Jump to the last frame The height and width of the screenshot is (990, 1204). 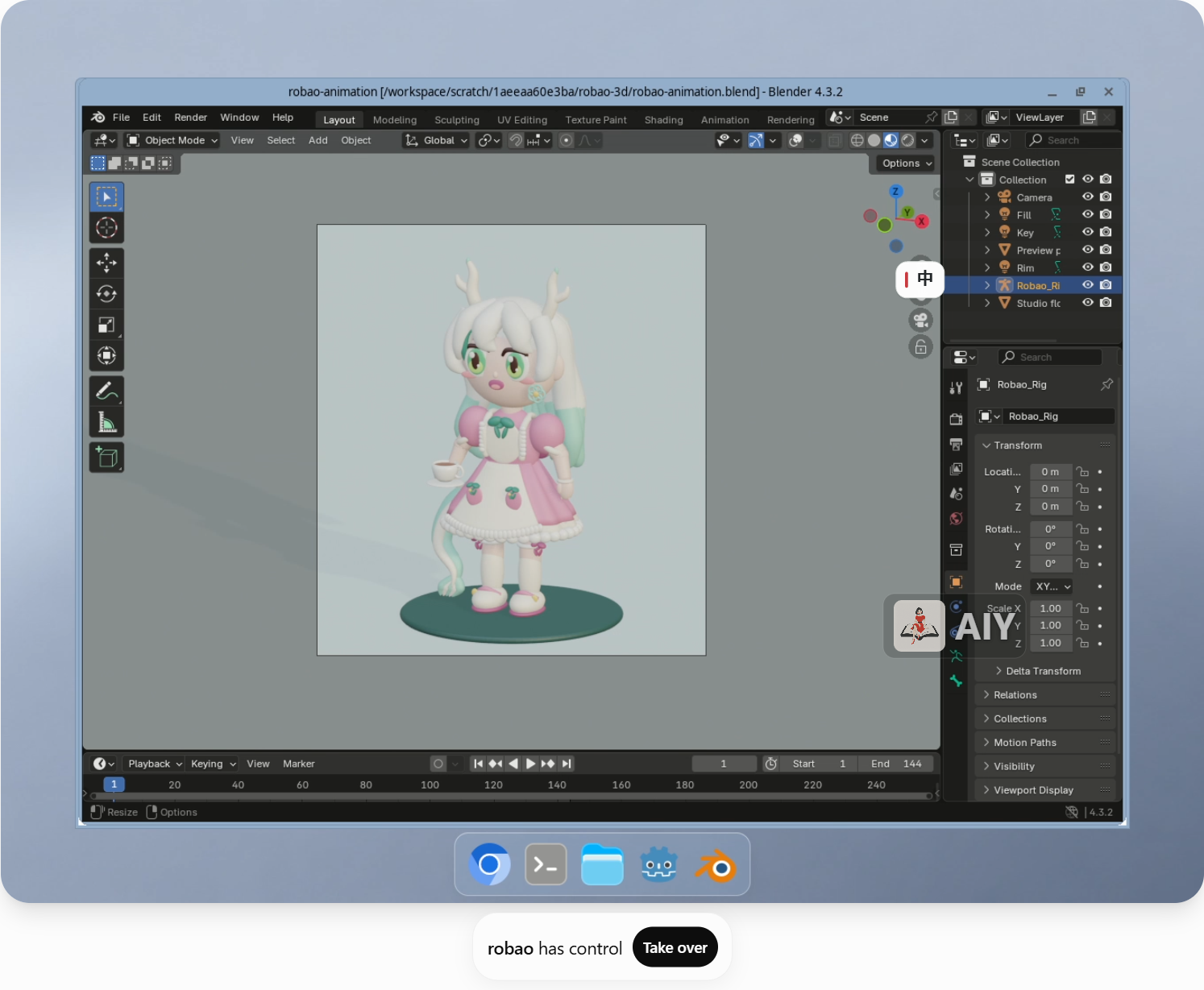point(567,764)
